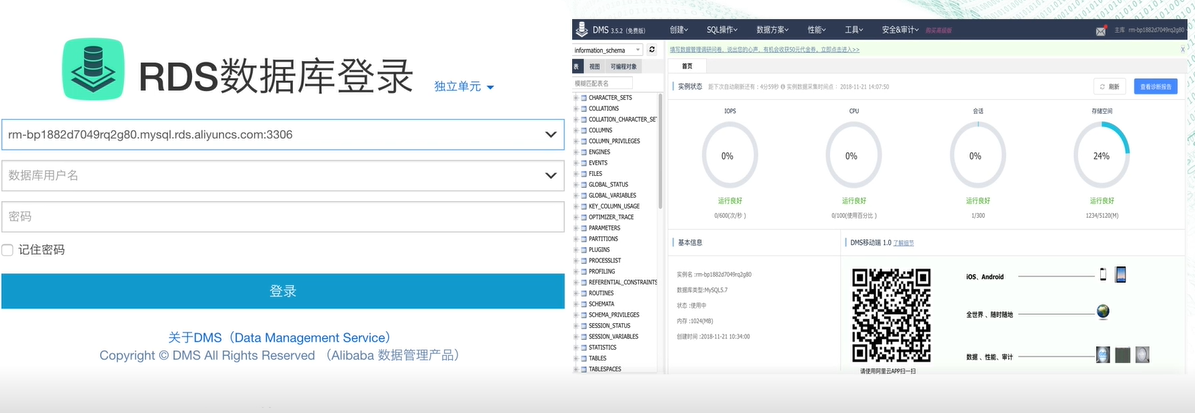
Task: Click the CPU 0% gauge ring
Action: (x=854, y=155)
